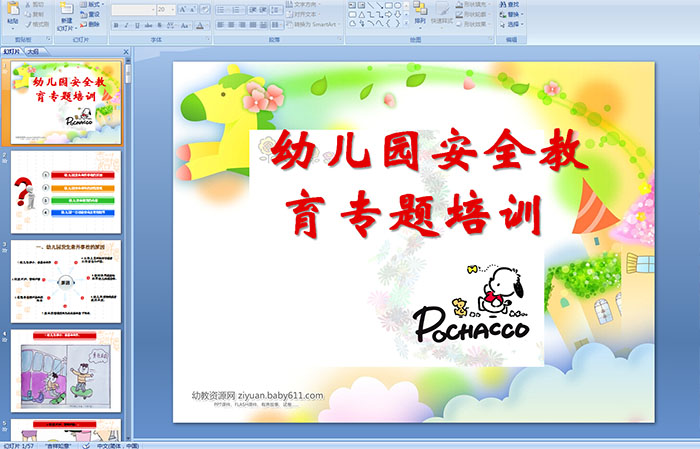Center the paragraph text
This screenshot has height=449, width=700.
[x=231, y=25]
